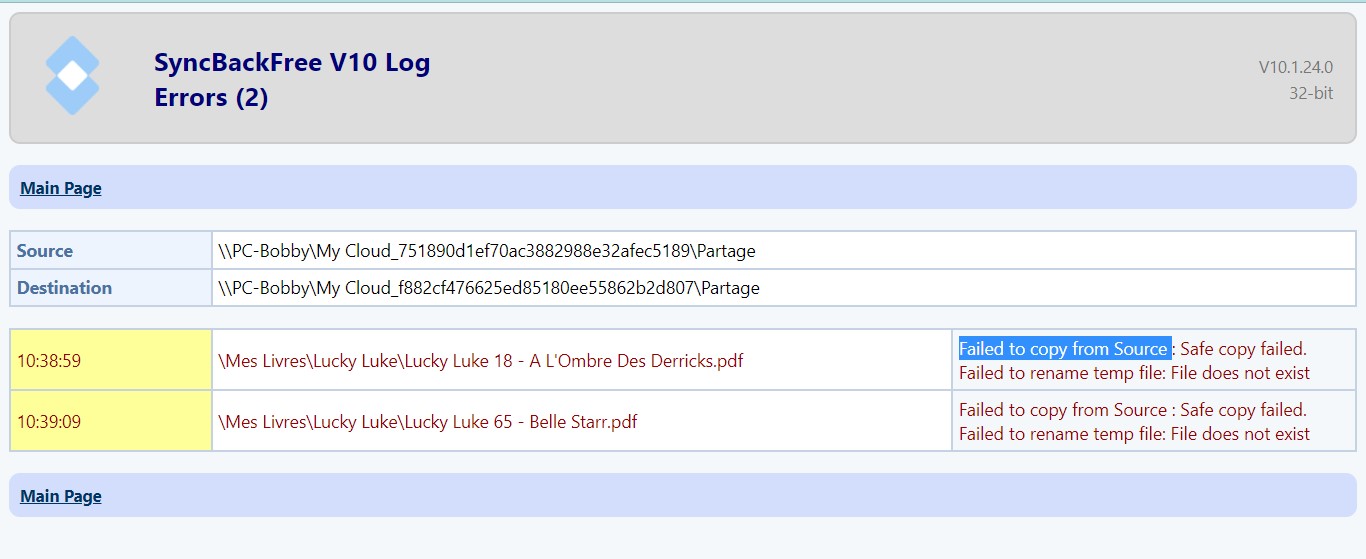The image size is (1366, 559).
Task: Click the Destination path ending in b2d807\Partage
Action: click(488, 288)
